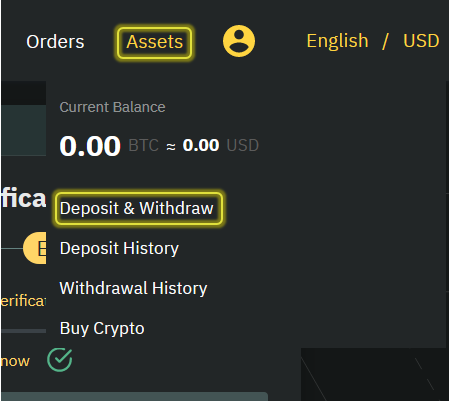Viewport: 449px width, 401px height.
Task: Select Deposit & Withdraw from Assets dropdown
Action: pyautogui.click(x=137, y=208)
